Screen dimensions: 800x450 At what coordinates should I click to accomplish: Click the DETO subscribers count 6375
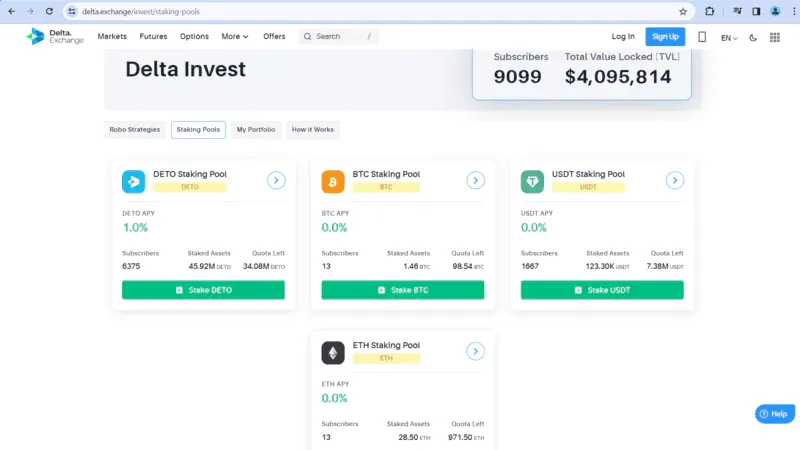(131, 266)
